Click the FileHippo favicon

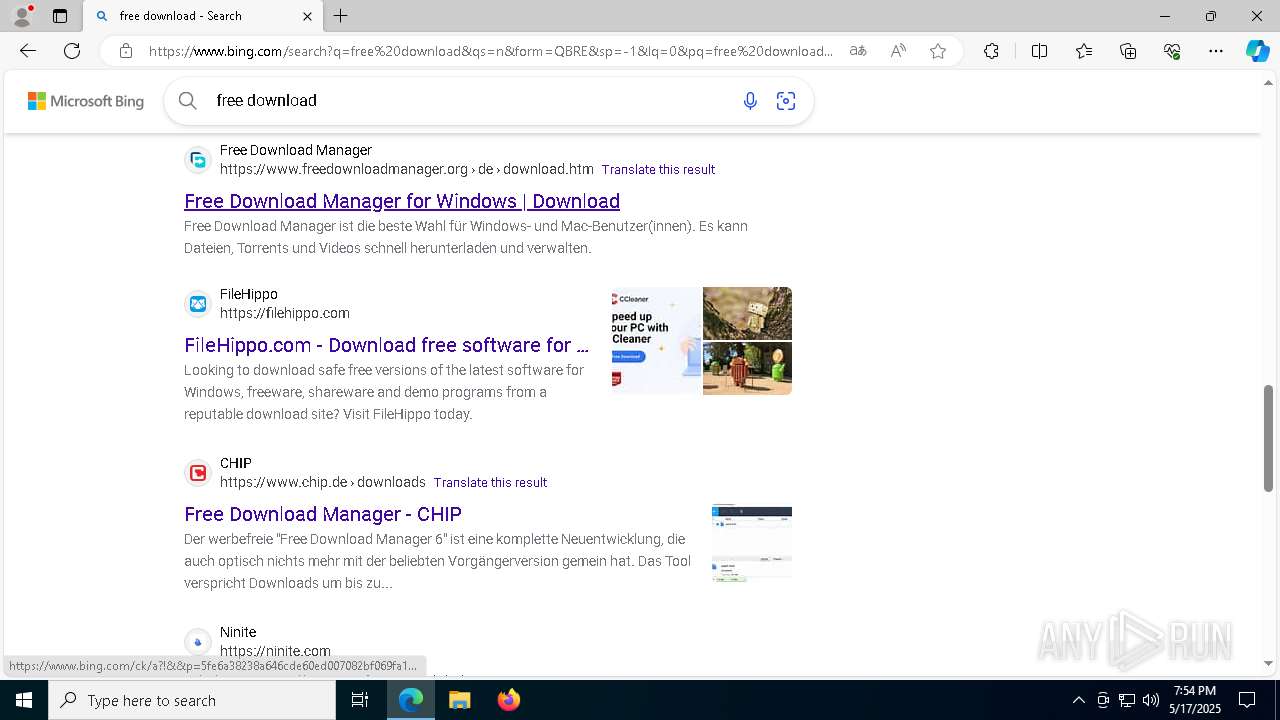[198, 304]
